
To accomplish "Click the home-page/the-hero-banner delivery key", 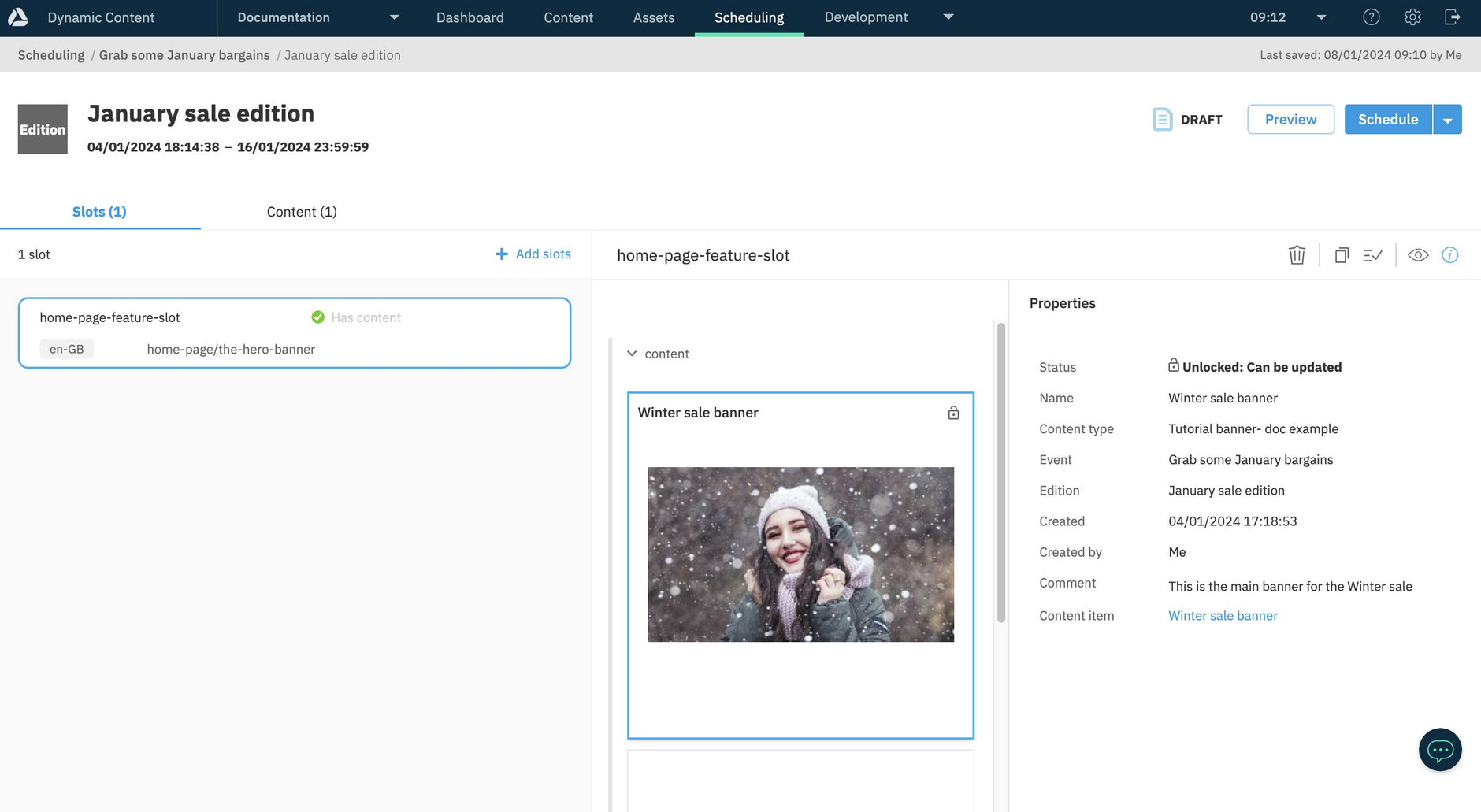I will [x=231, y=349].
